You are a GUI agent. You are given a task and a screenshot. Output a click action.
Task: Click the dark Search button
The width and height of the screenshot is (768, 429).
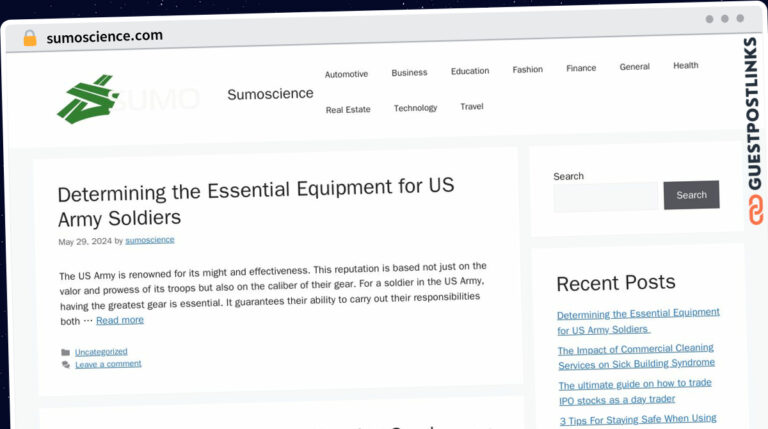coord(692,195)
